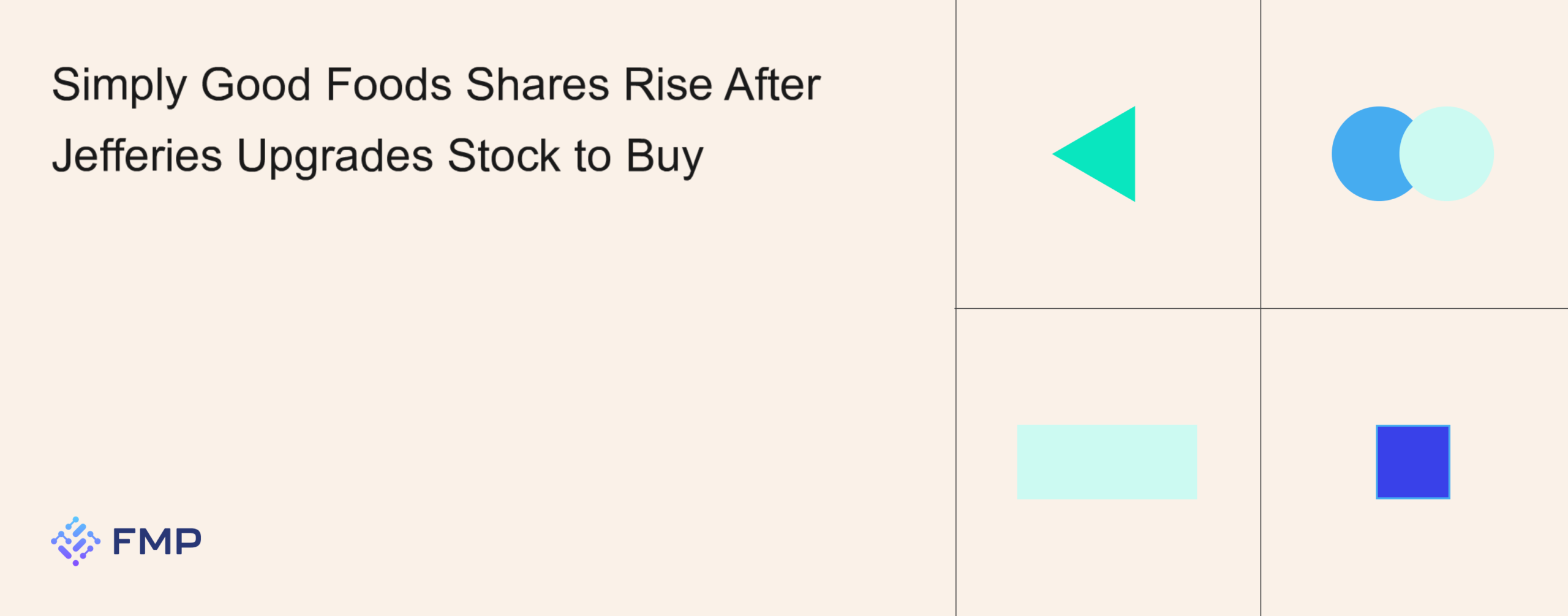Click the word "Good" in the headline

coord(255,85)
